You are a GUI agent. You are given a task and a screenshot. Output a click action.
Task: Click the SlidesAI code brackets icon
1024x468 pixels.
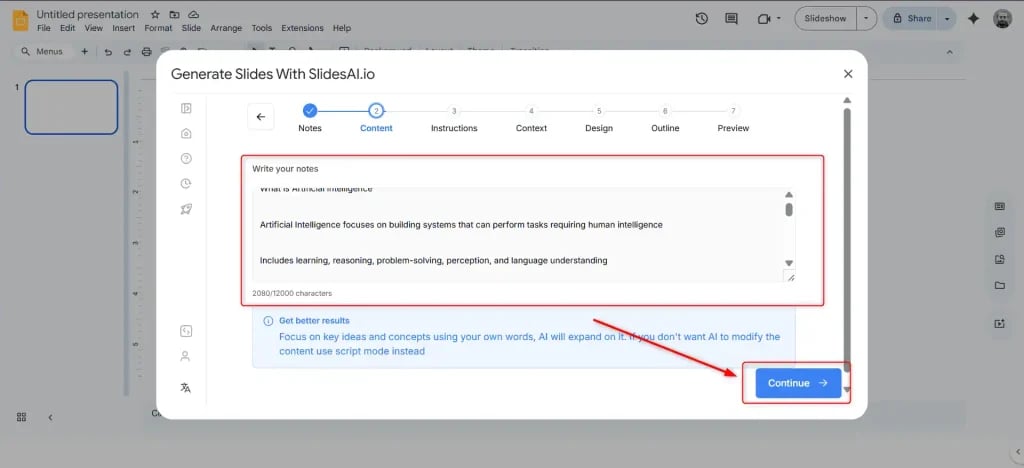pyautogui.click(x=185, y=331)
